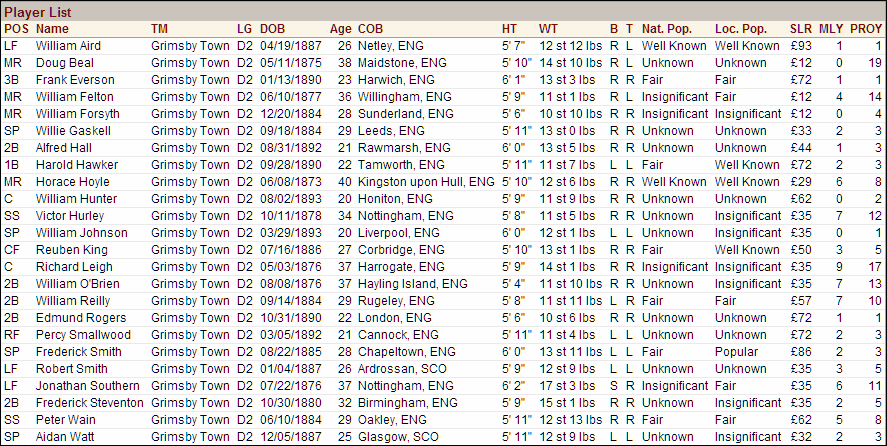The height and width of the screenshot is (446, 887).
Task: Select player Richard Leigh
Action: [x=74, y=267]
